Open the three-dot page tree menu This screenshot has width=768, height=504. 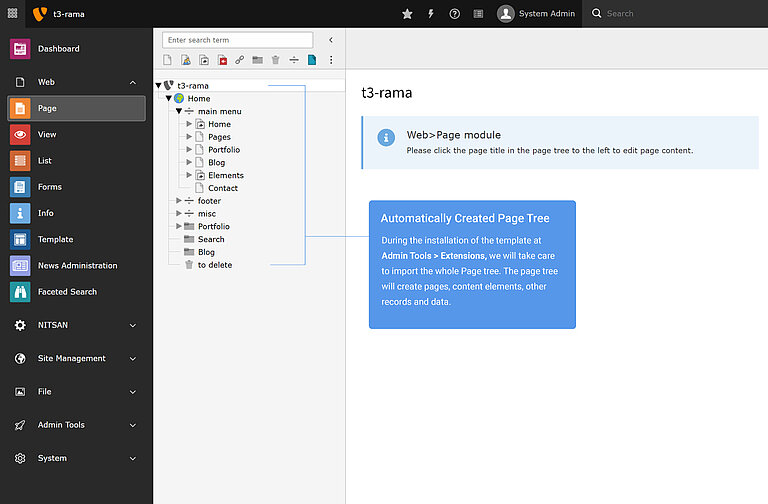[331, 60]
